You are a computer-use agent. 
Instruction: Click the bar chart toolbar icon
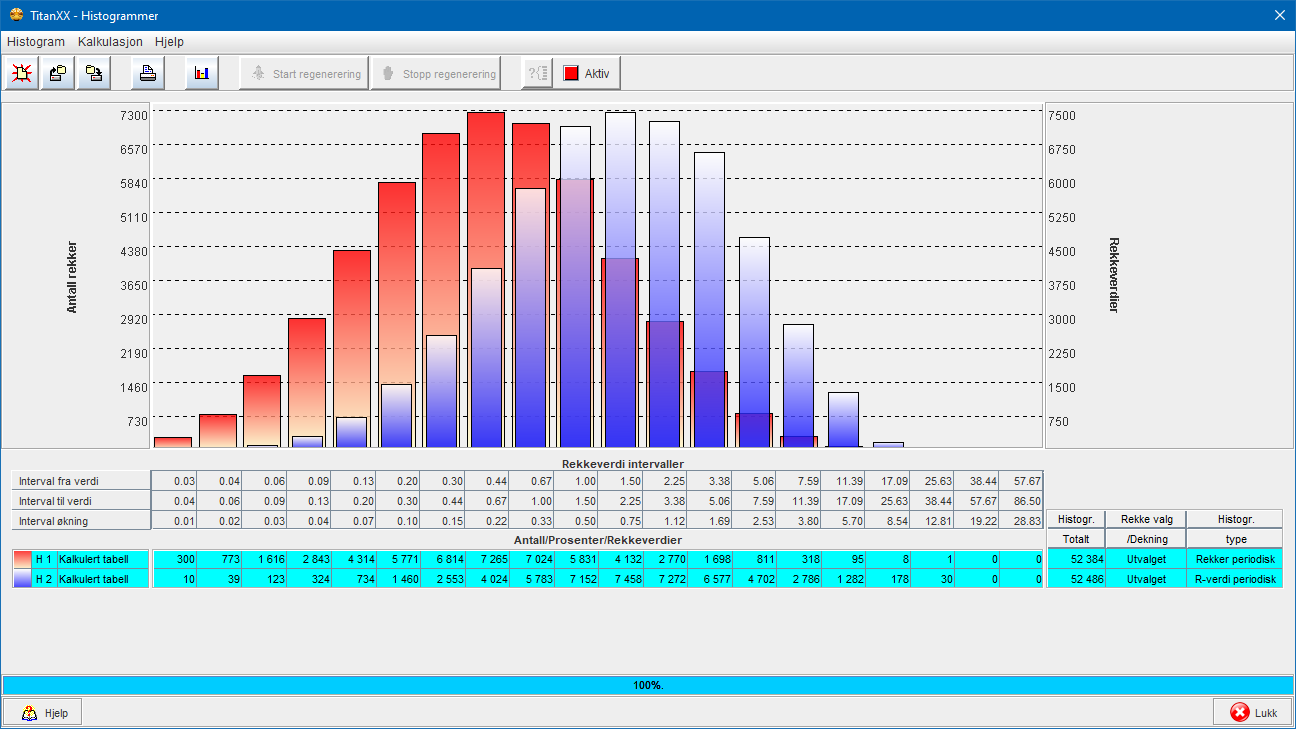[202, 73]
